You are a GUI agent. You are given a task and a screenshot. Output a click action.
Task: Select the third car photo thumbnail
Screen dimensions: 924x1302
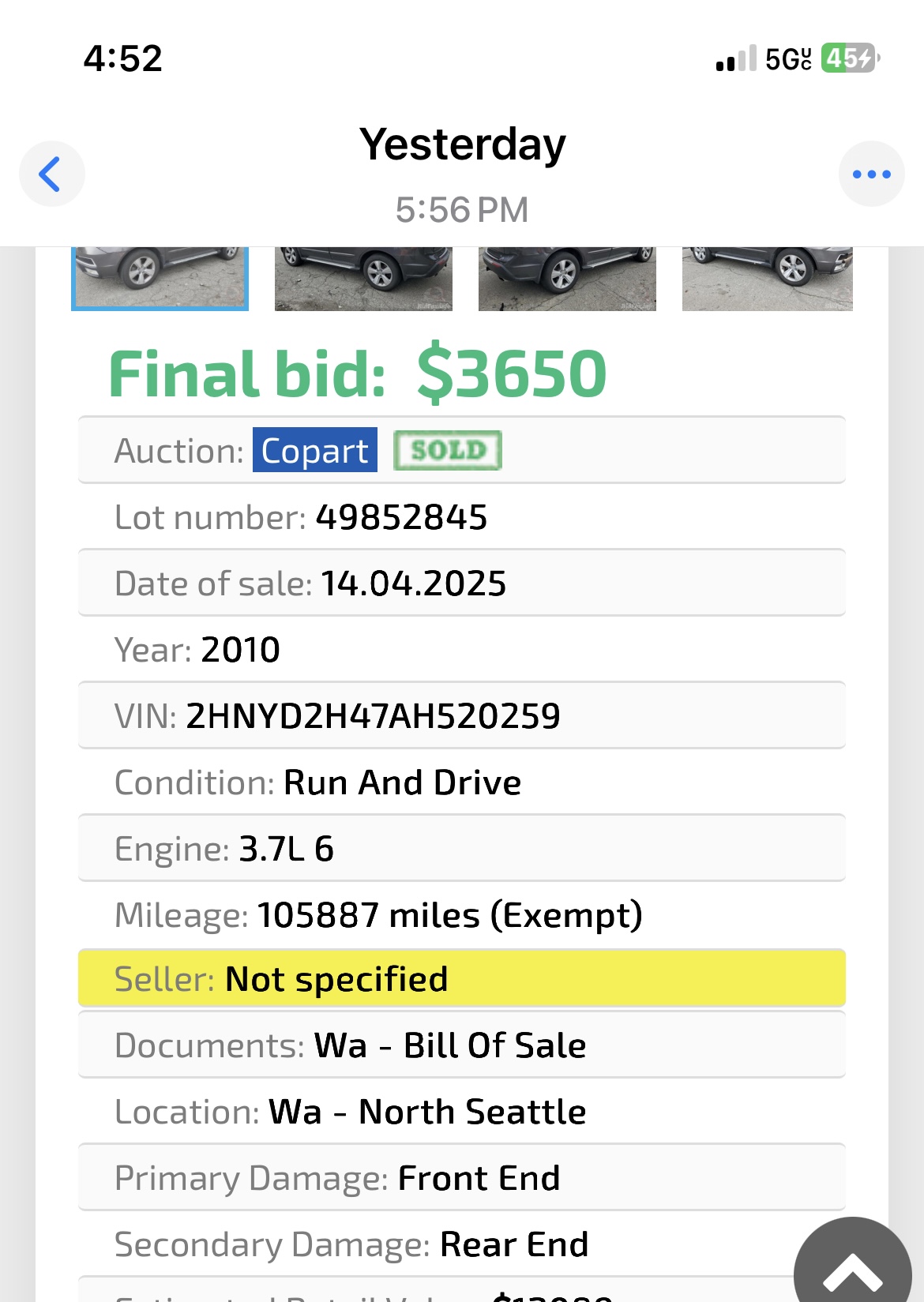click(567, 278)
